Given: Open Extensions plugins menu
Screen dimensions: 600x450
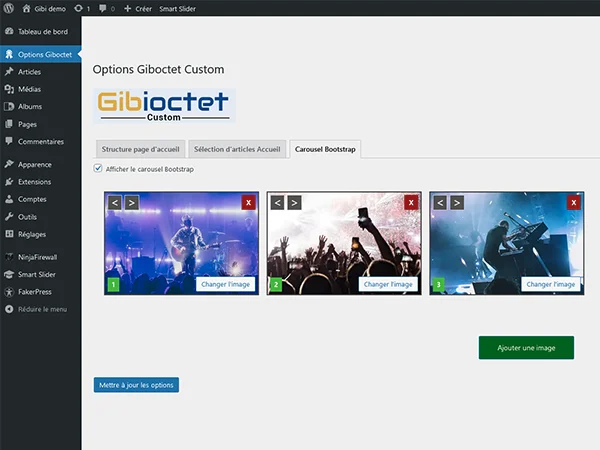Looking at the screenshot, I should coord(41,182).
